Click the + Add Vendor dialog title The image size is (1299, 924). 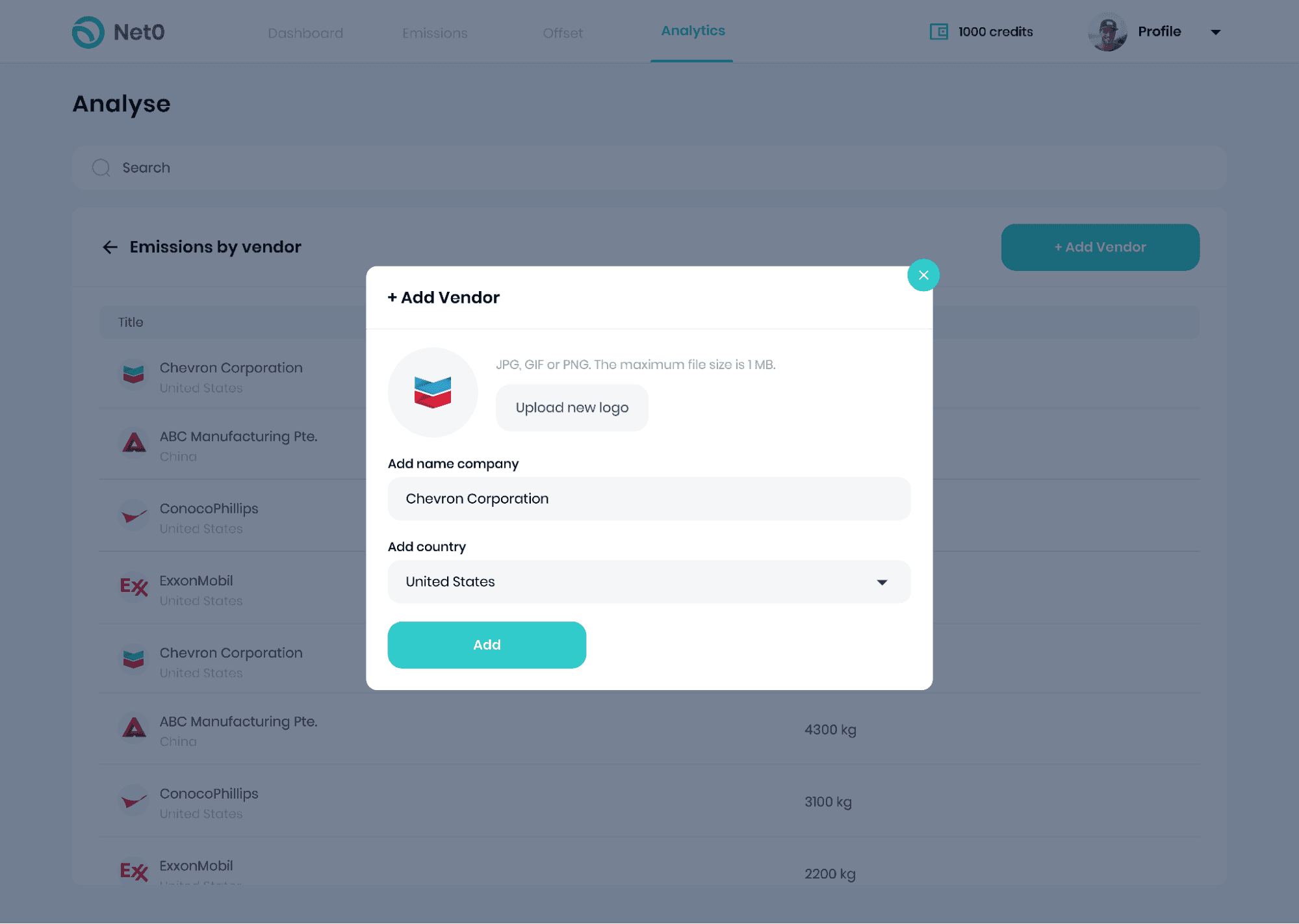443,298
